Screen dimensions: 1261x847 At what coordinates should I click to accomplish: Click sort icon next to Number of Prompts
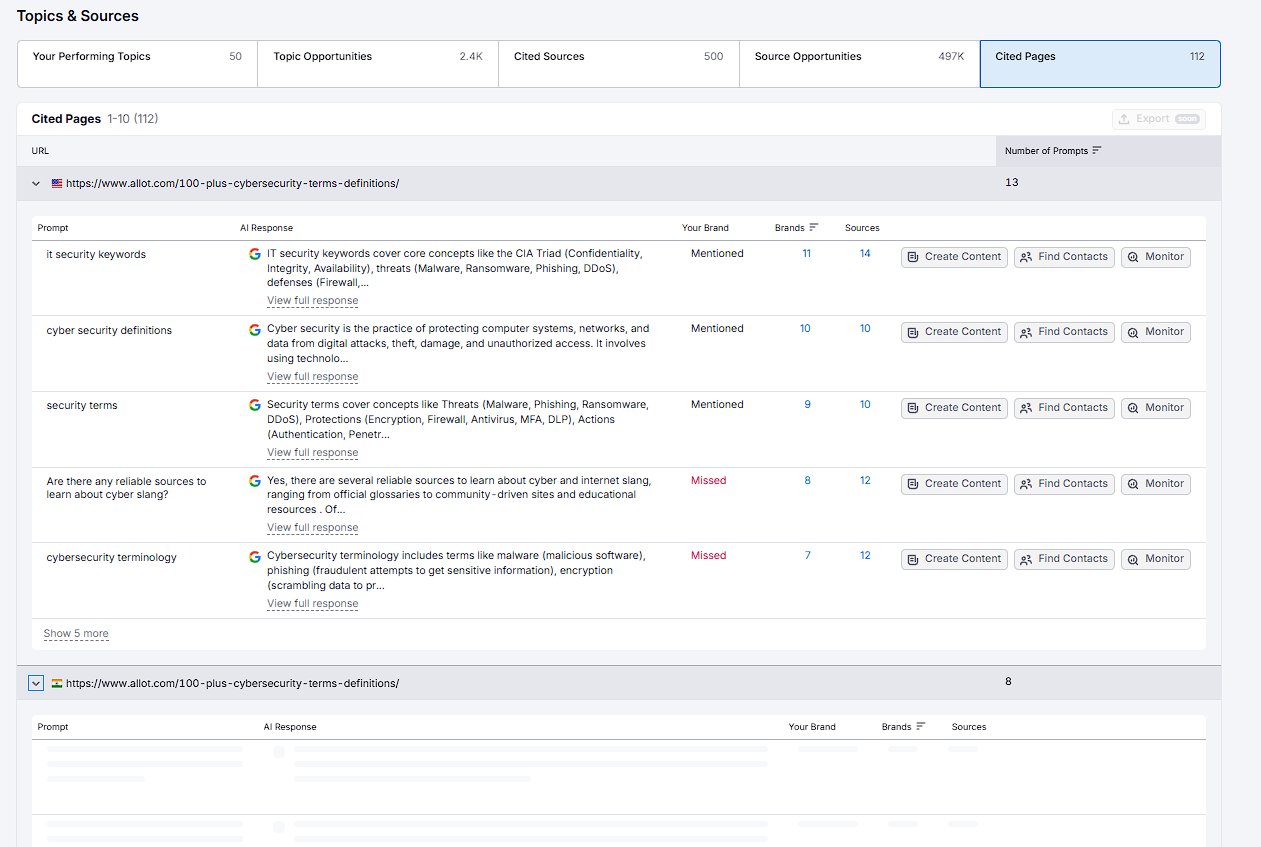click(1097, 150)
